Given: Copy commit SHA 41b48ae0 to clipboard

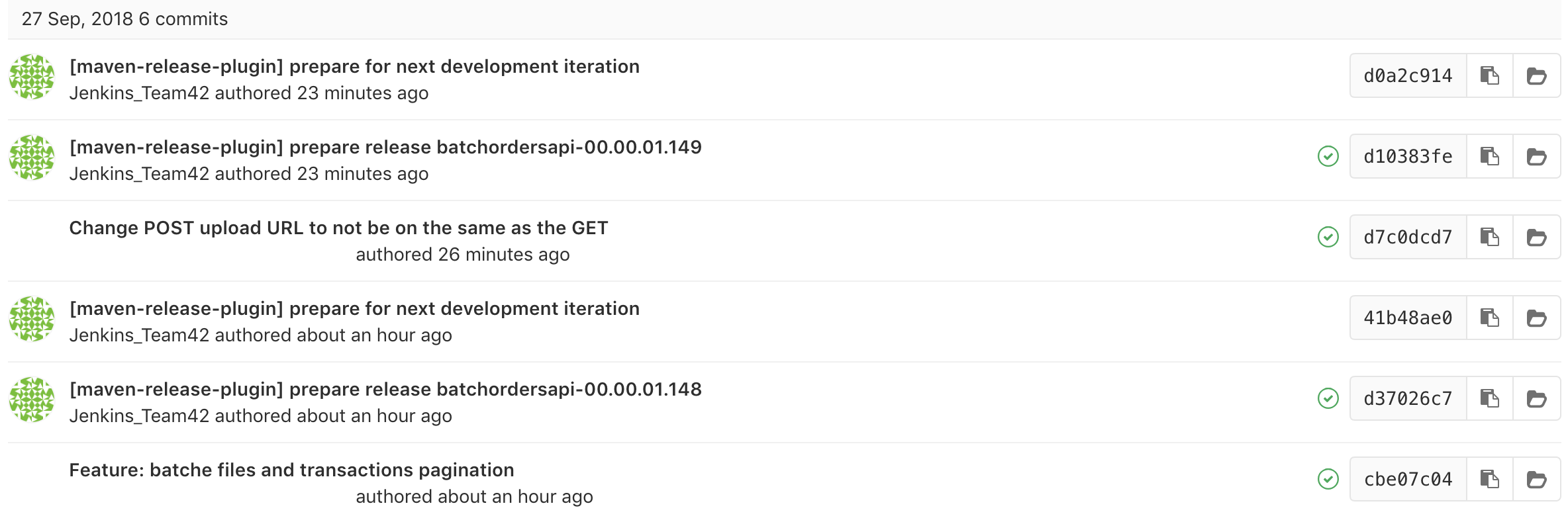Looking at the screenshot, I should tap(1490, 318).
